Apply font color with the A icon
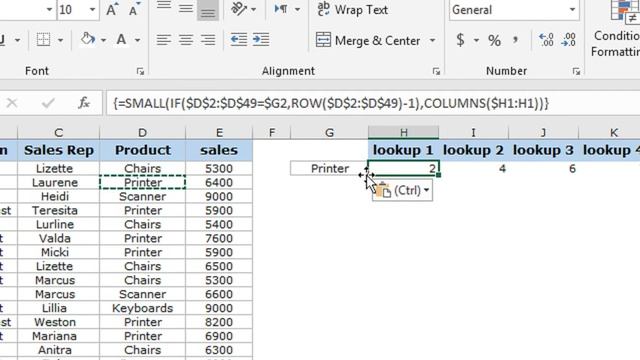 [x=121, y=40]
